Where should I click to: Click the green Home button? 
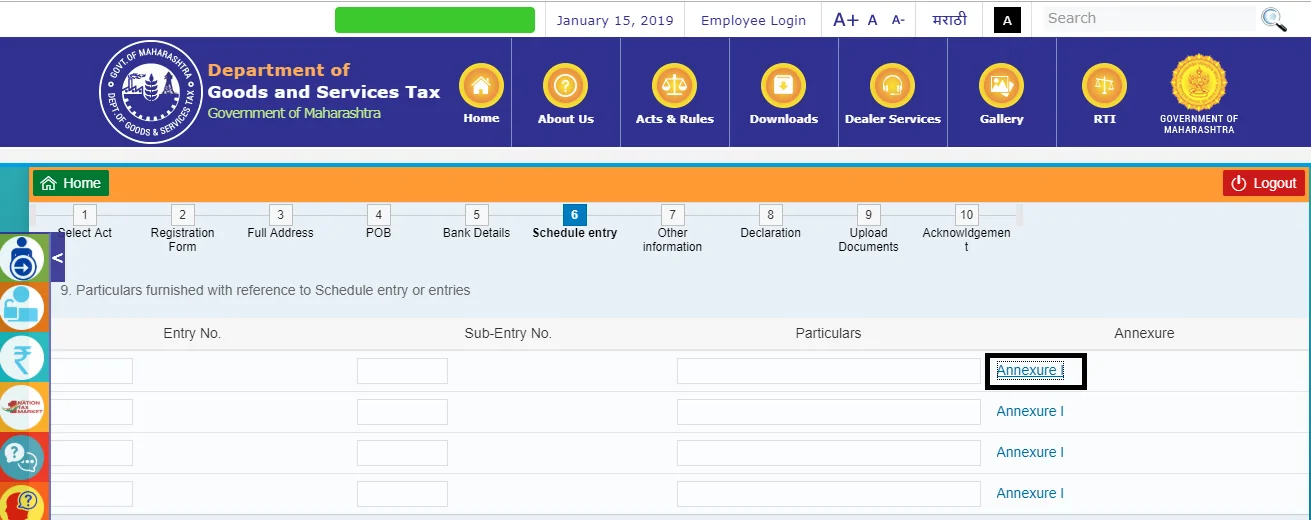(x=71, y=183)
